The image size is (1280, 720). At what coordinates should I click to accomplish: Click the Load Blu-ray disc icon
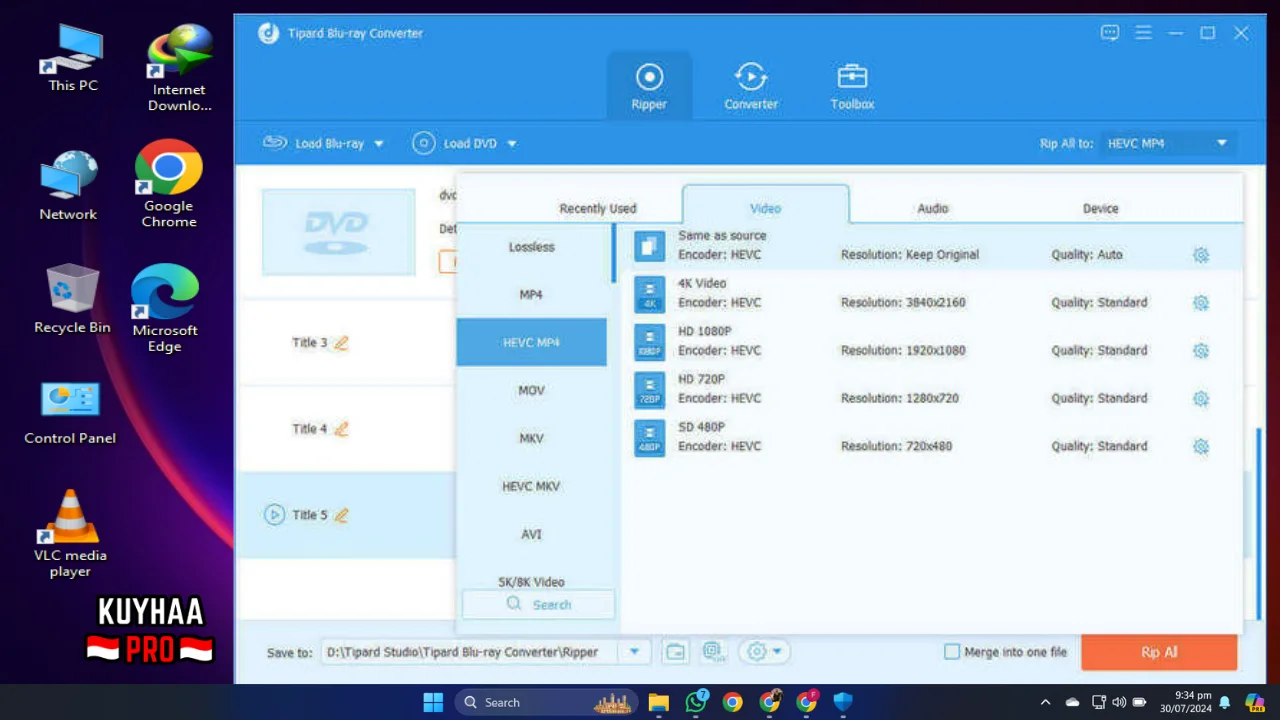[x=275, y=143]
